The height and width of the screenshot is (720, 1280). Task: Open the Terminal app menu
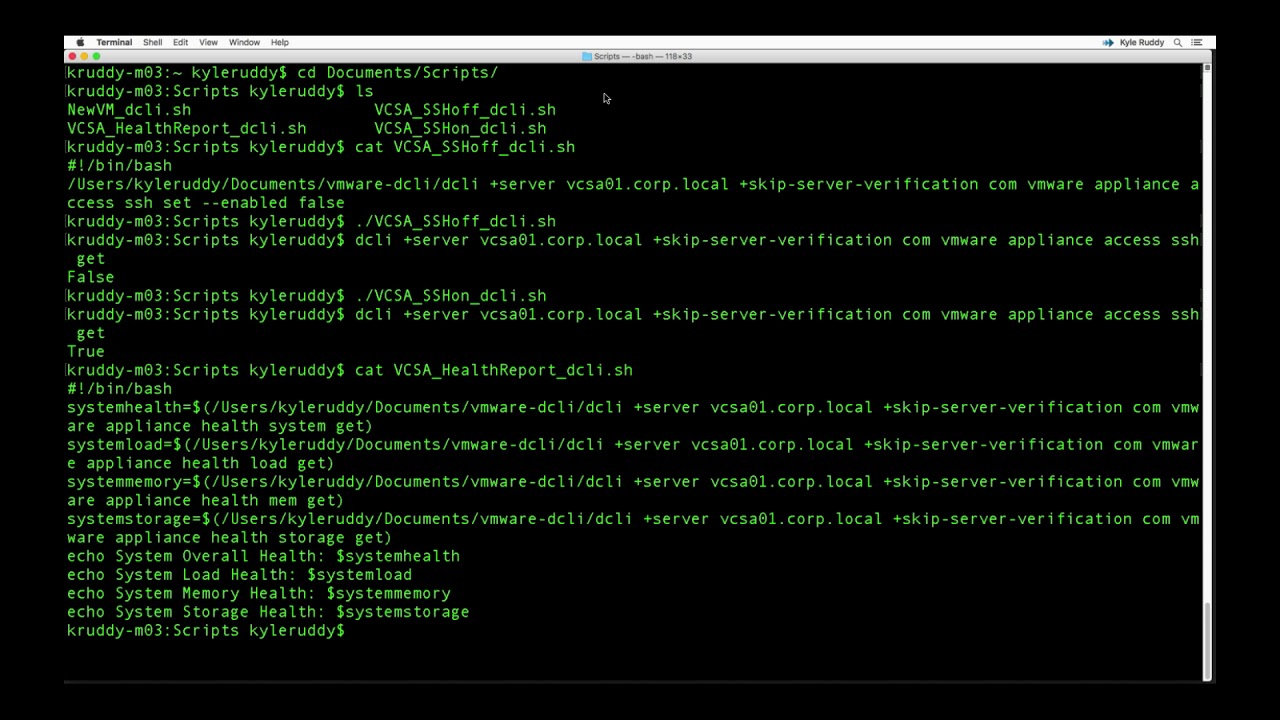pyautogui.click(x=114, y=42)
